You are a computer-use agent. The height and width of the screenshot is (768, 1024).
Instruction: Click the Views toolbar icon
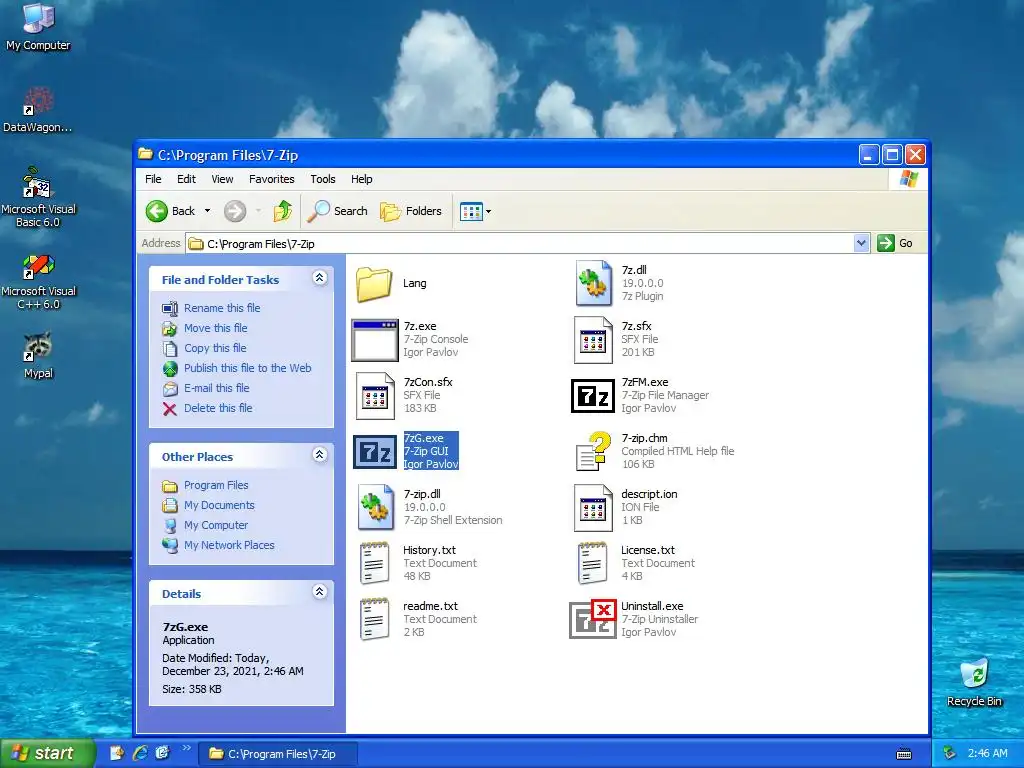coord(470,211)
